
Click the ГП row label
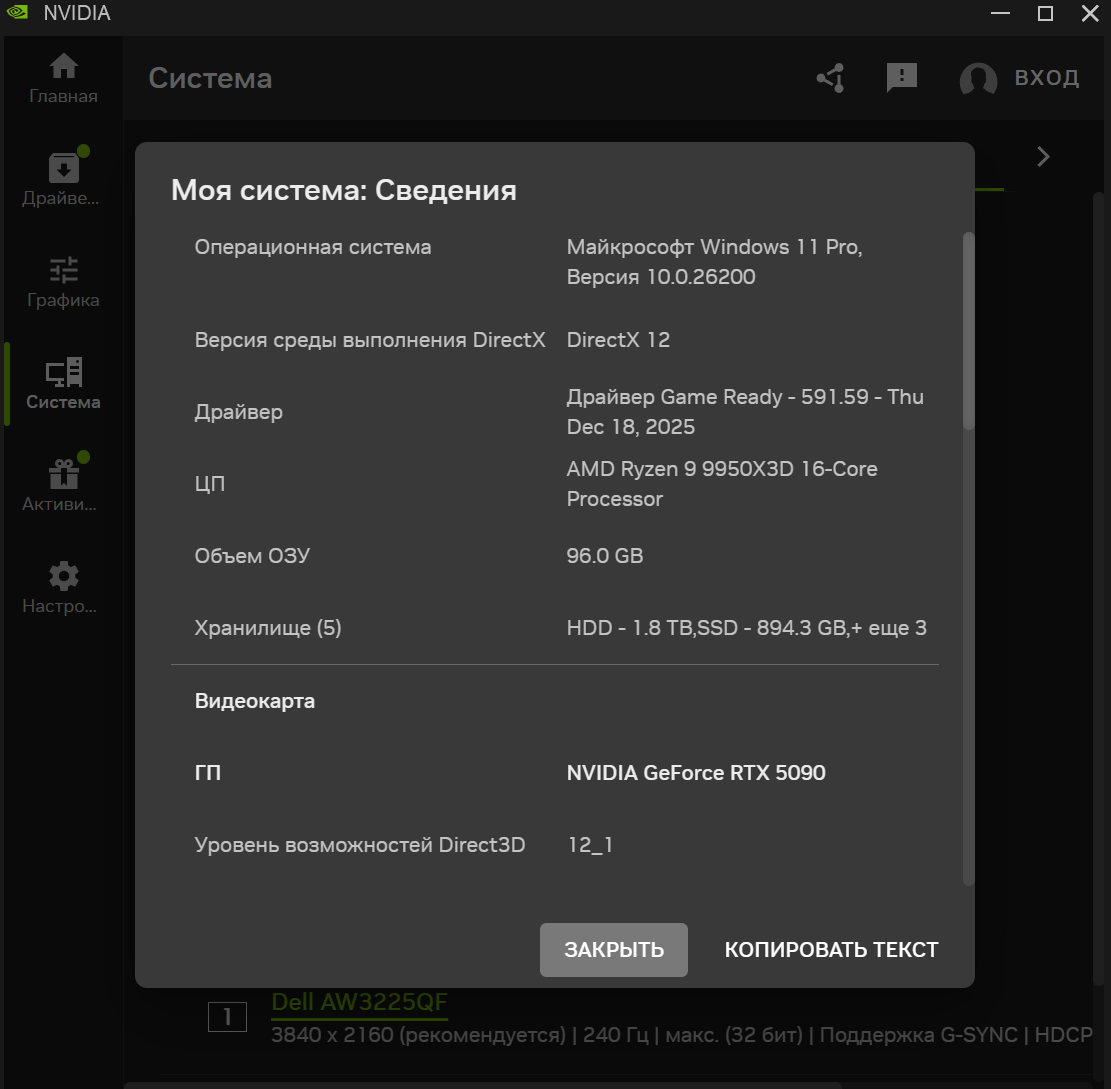pyautogui.click(x=208, y=773)
